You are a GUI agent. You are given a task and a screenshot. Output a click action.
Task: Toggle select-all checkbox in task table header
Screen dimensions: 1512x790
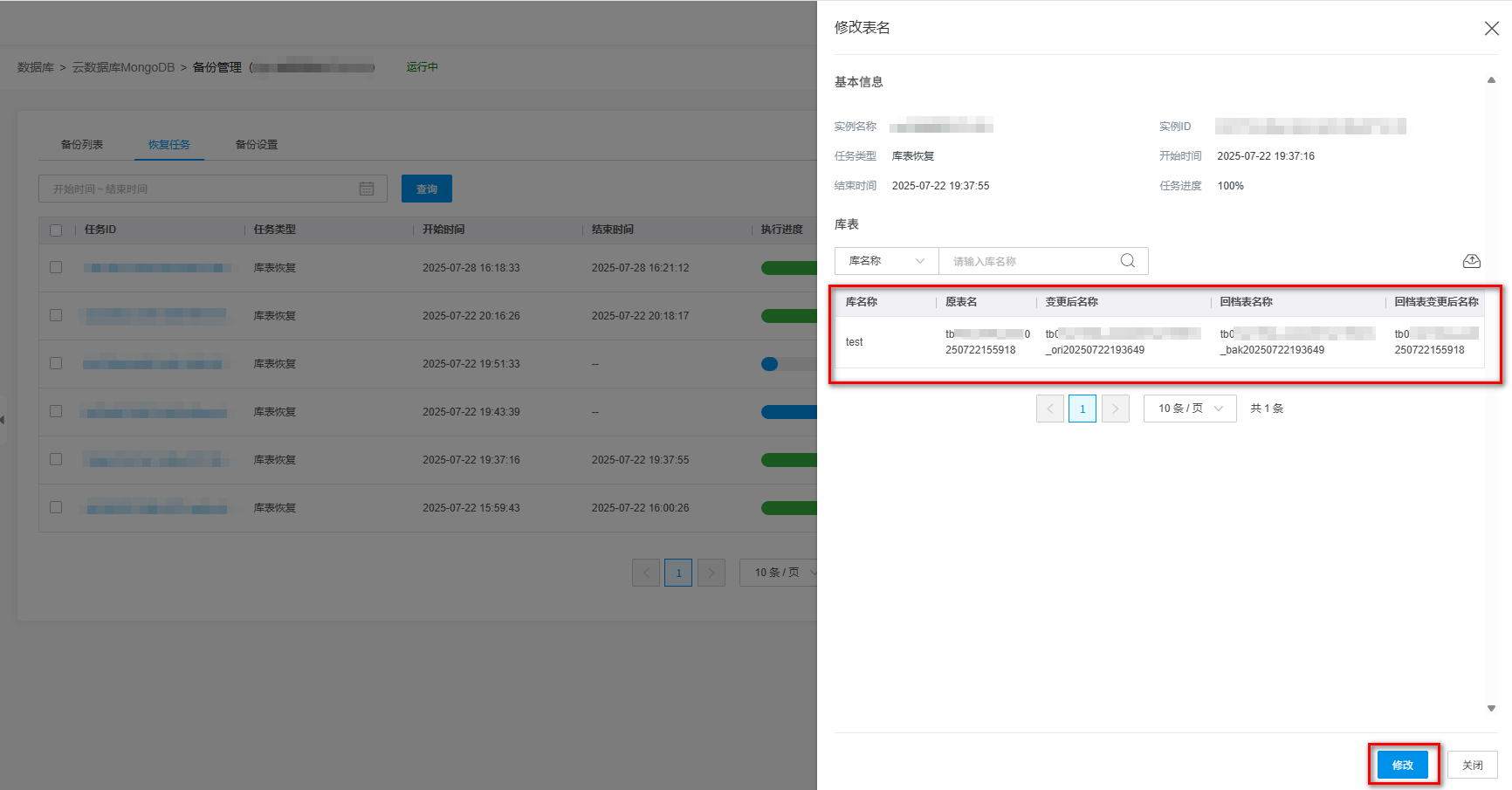point(56,230)
